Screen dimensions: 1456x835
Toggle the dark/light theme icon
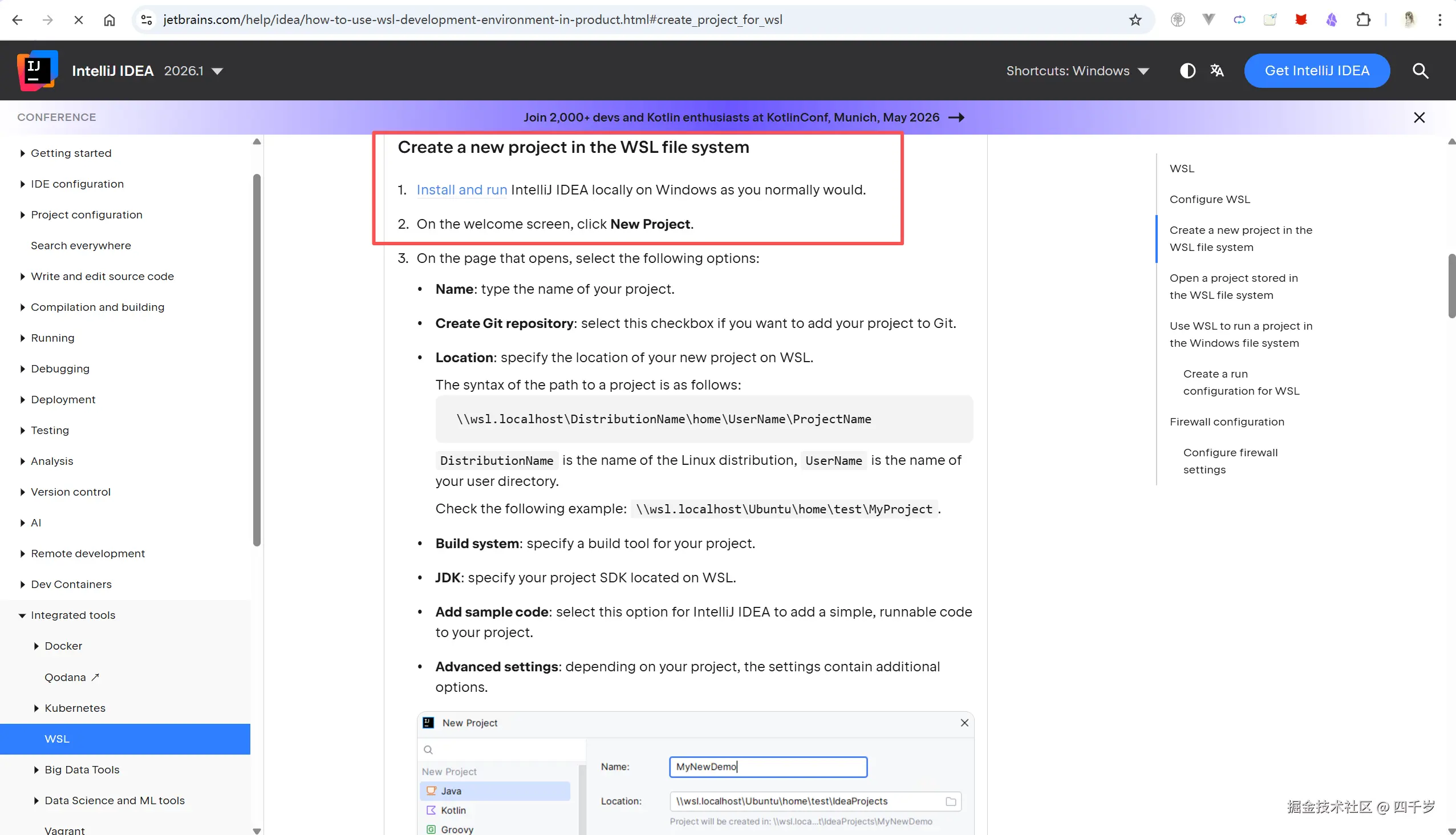click(x=1187, y=71)
